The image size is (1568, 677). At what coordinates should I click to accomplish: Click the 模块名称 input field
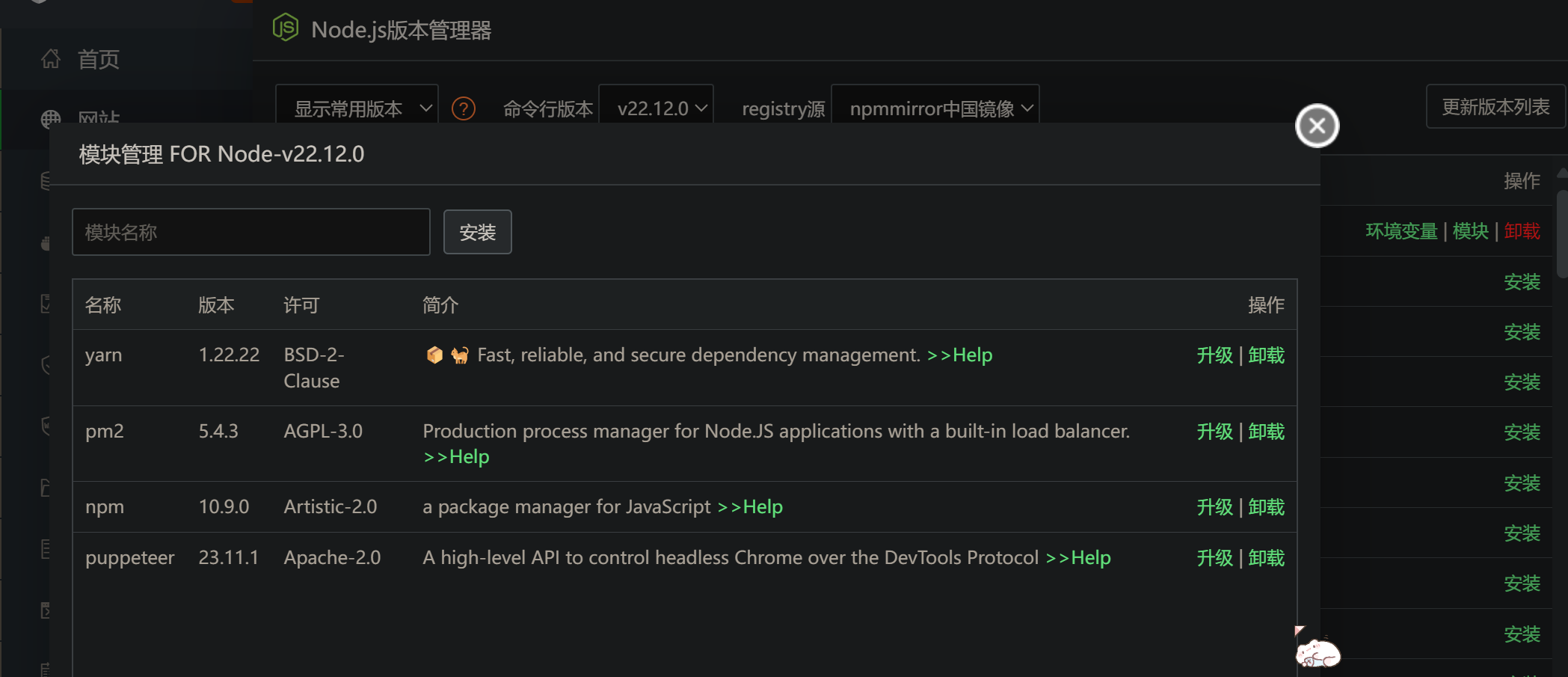tap(251, 233)
